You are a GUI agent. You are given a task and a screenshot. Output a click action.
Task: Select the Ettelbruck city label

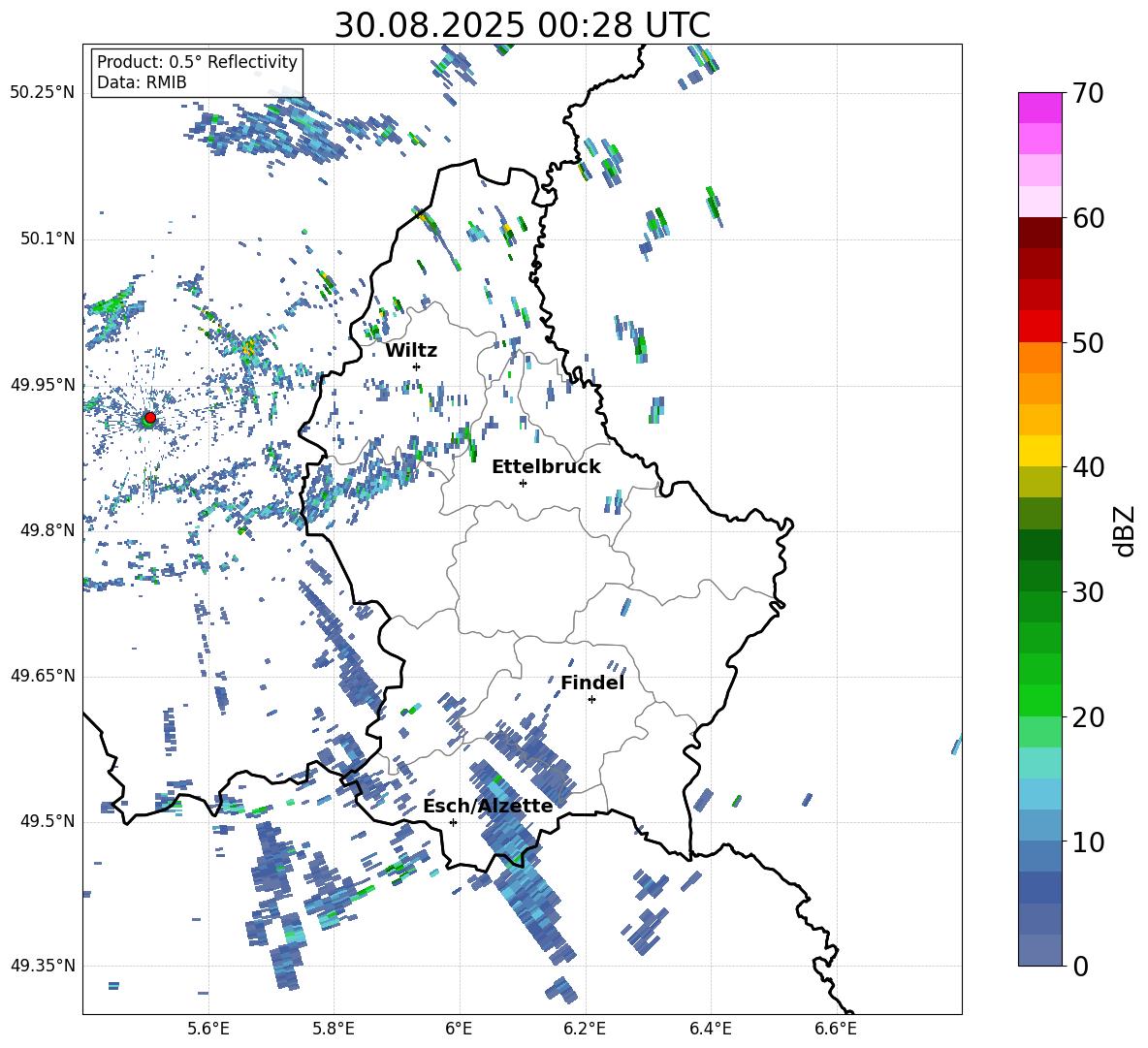(x=546, y=467)
